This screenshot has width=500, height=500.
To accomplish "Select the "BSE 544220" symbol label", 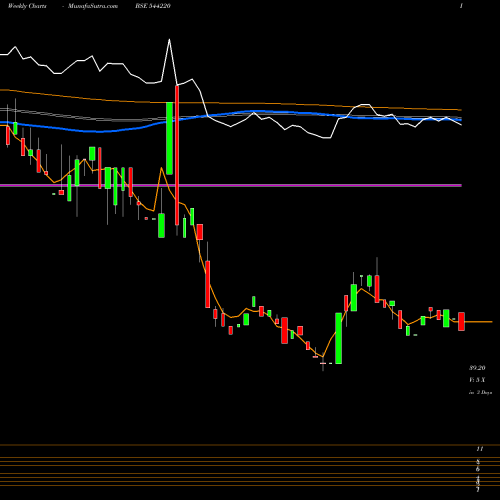I will point(153,6).
